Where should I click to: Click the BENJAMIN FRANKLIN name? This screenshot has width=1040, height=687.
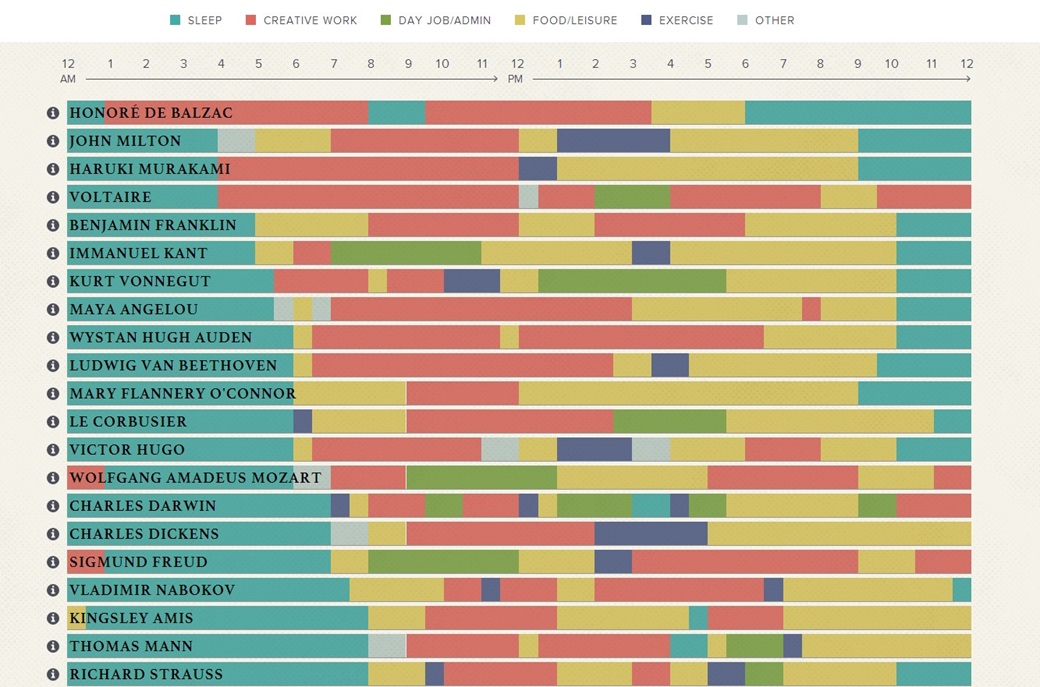point(153,225)
